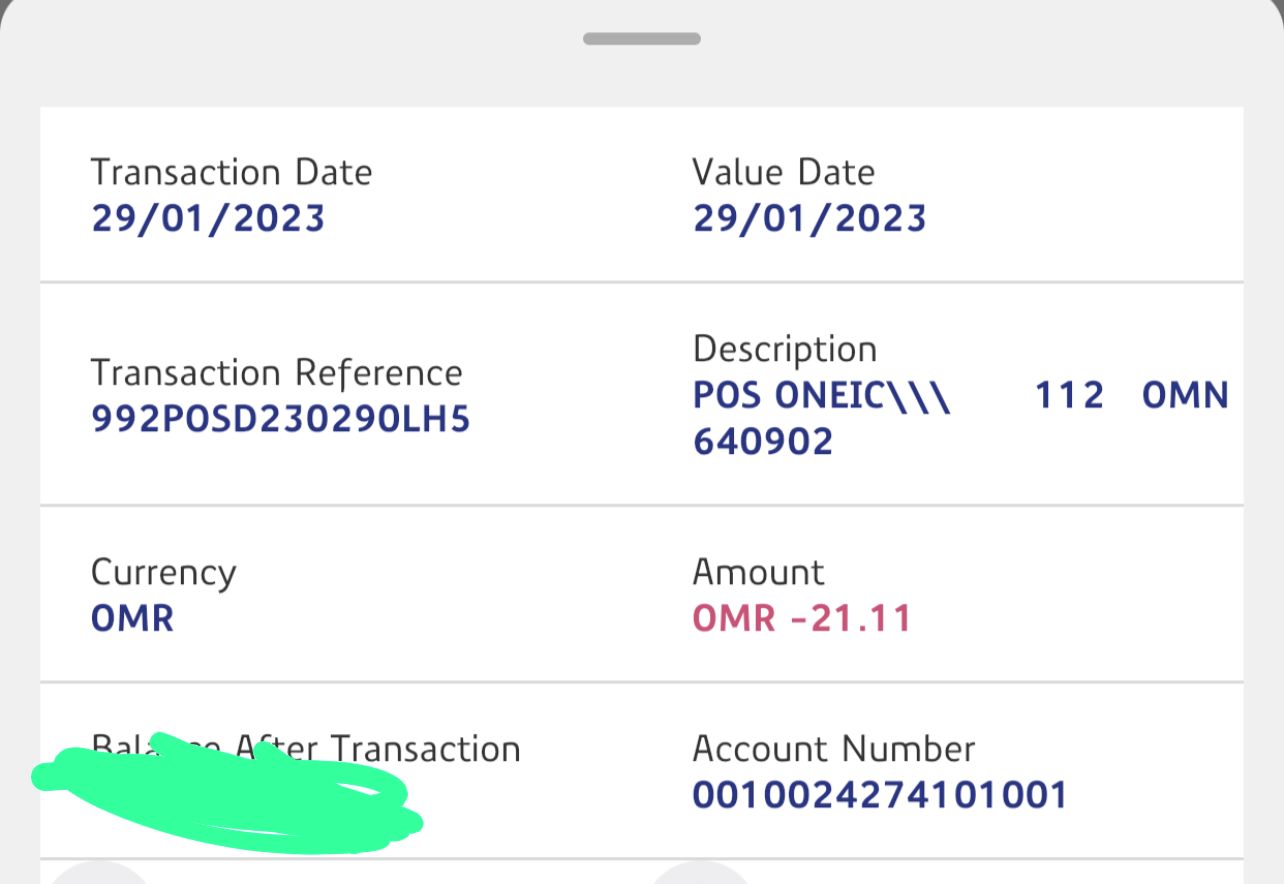
Task: Tap transaction reference 992POSD230290LH5
Action: pyautogui.click(x=280, y=419)
